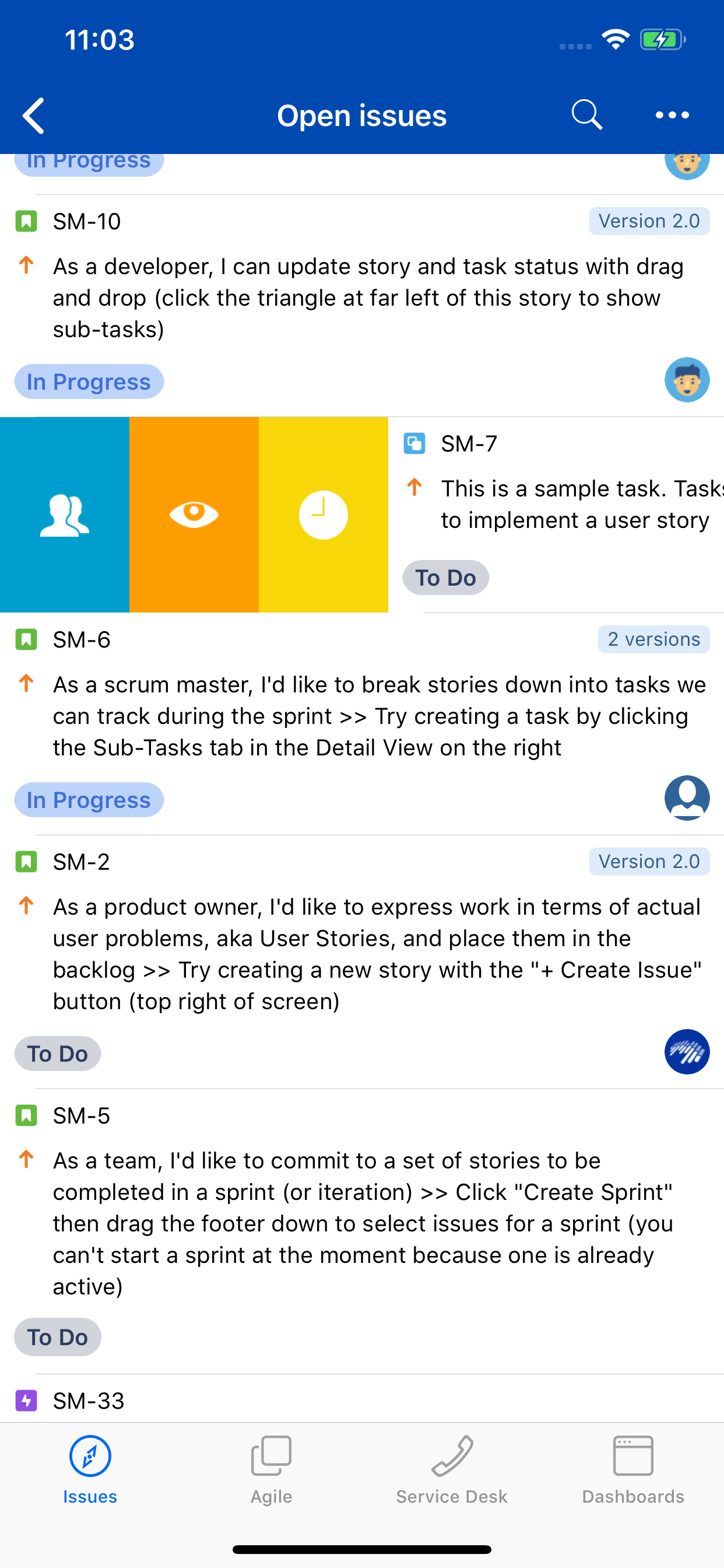Tap the back arrow in header
The image size is (724, 1568).
tap(34, 115)
